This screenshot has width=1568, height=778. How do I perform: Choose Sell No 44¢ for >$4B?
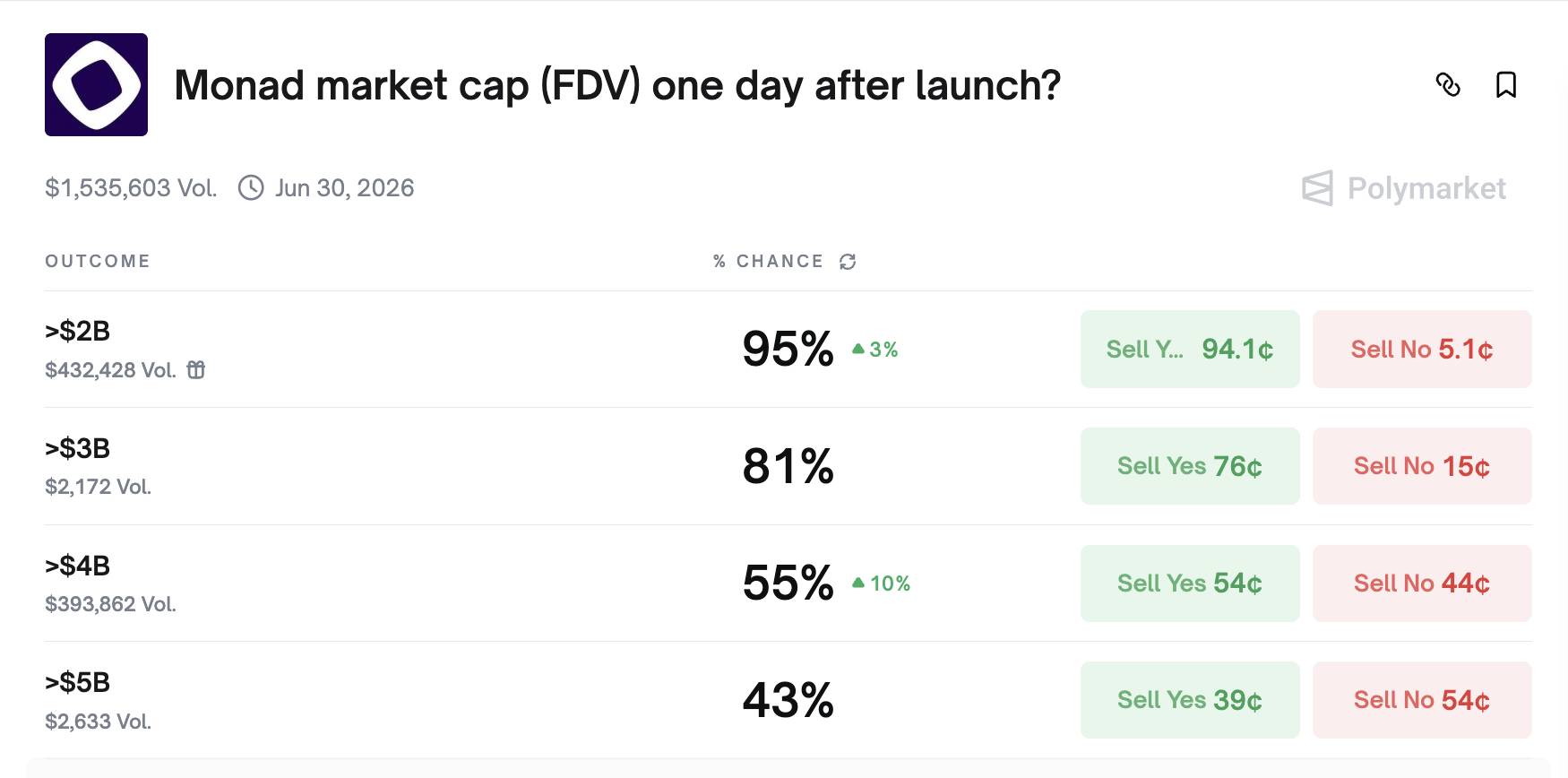1421,583
